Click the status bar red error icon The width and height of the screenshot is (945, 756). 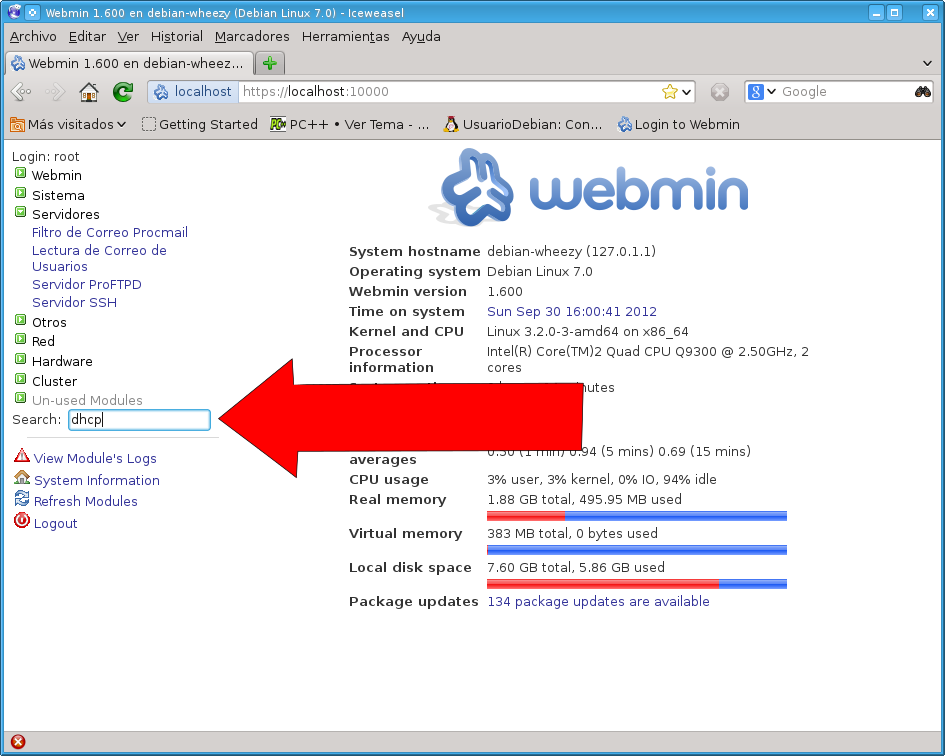tap(18, 742)
